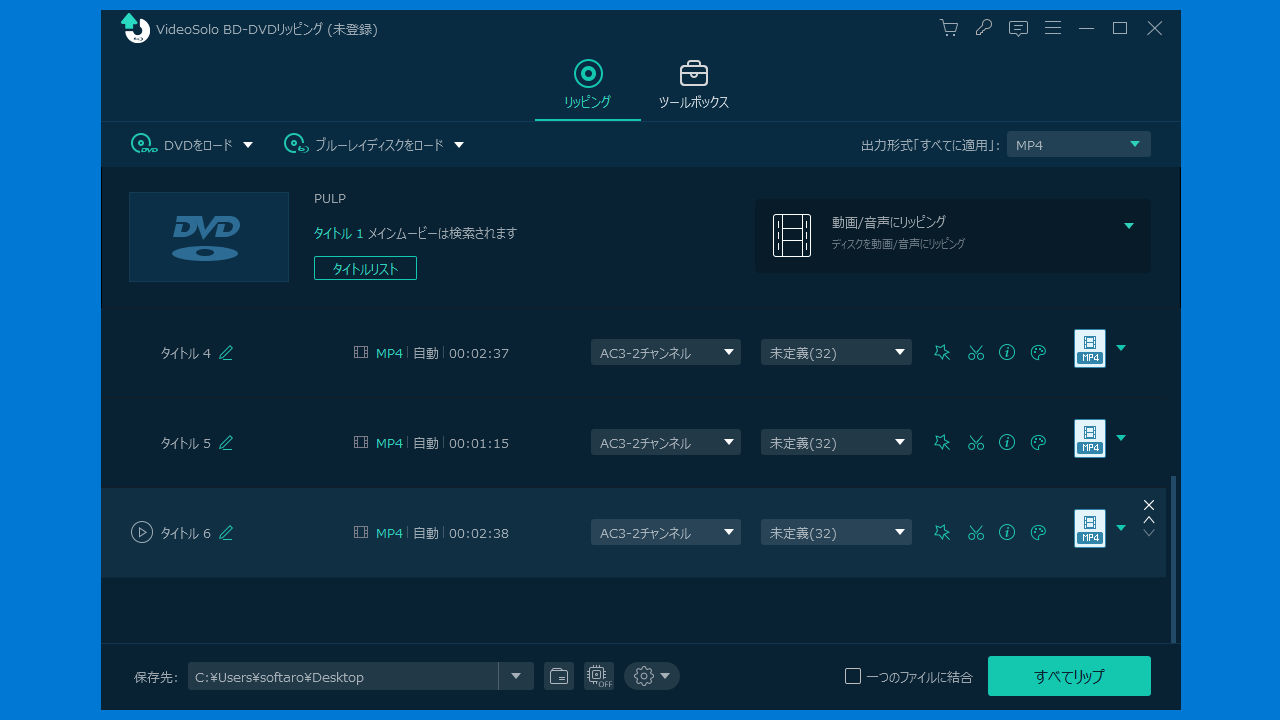Click the key registration icon

pyautogui.click(x=984, y=28)
